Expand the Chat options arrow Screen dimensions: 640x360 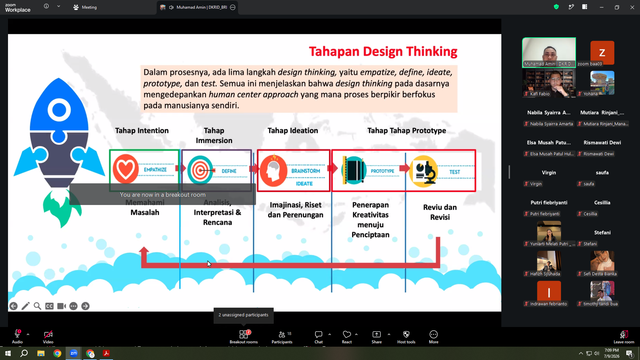coord(329,334)
